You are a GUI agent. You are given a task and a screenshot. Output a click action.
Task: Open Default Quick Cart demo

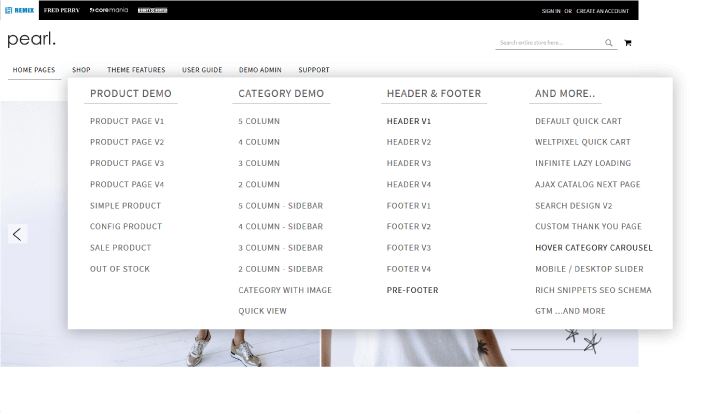pyautogui.click(x=578, y=121)
